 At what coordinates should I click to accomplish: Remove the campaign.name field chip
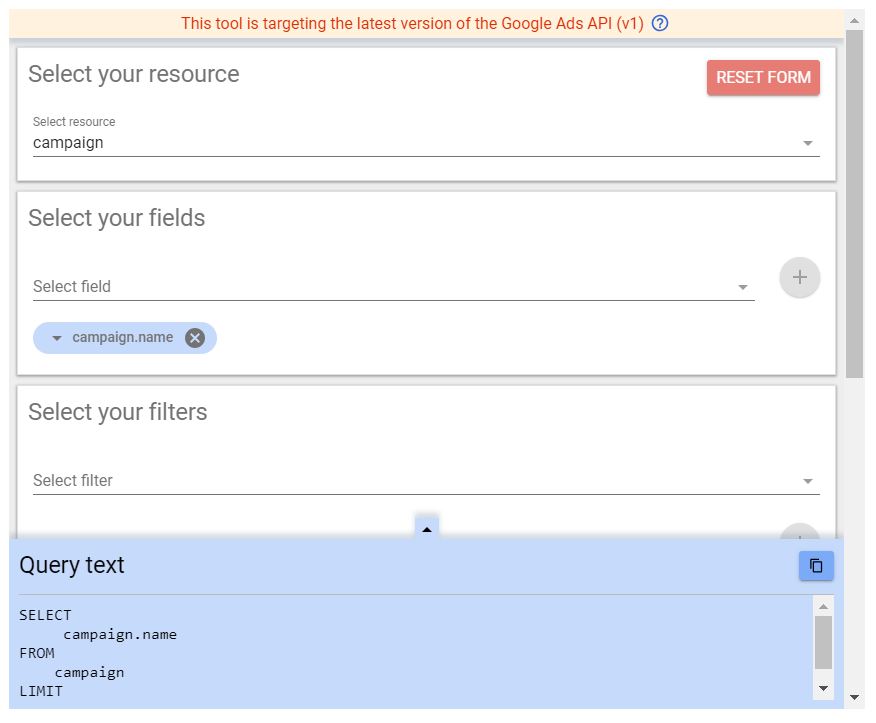click(x=195, y=338)
